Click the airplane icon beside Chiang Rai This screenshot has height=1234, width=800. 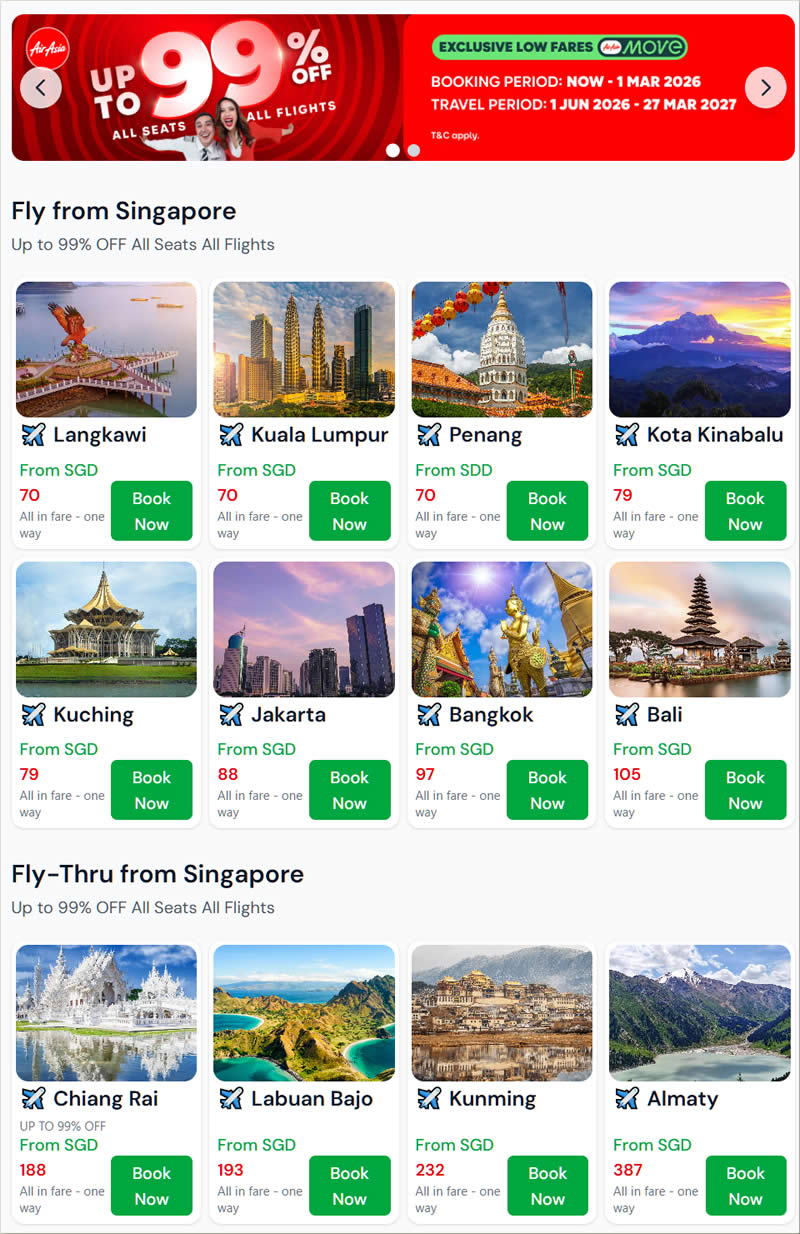point(33,1099)
